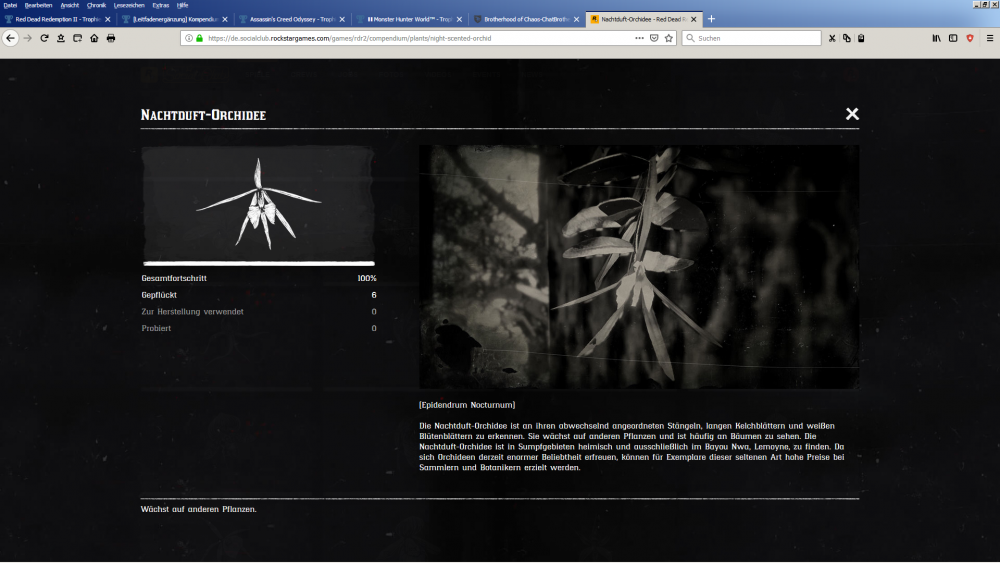This screenshot has width=1000, height=563.
Task: Close the Nachtduft-Orchidee detail panel with X
Action: tap(852, 114)
